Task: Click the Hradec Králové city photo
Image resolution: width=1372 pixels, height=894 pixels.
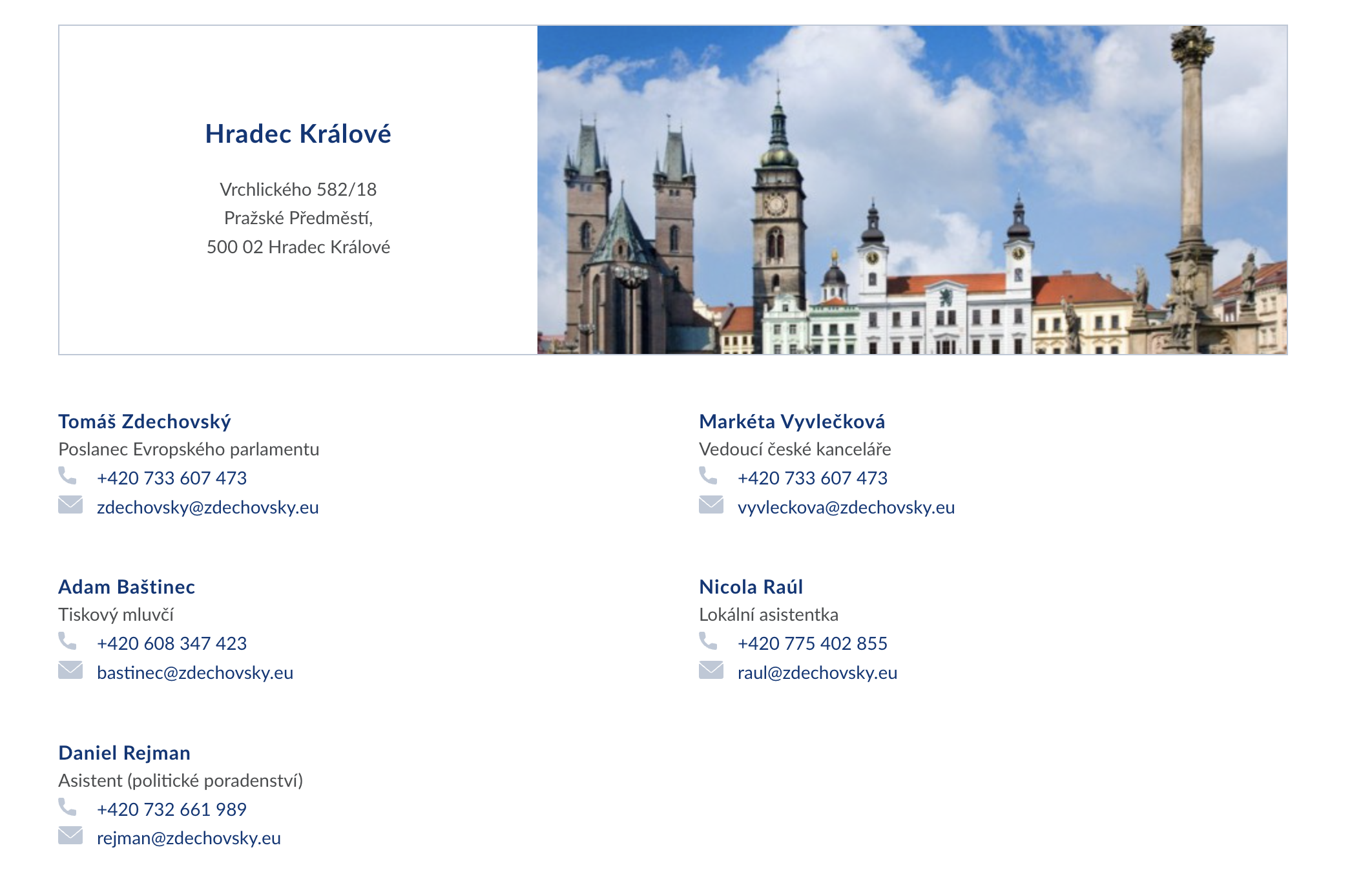Action: [911, 190]
